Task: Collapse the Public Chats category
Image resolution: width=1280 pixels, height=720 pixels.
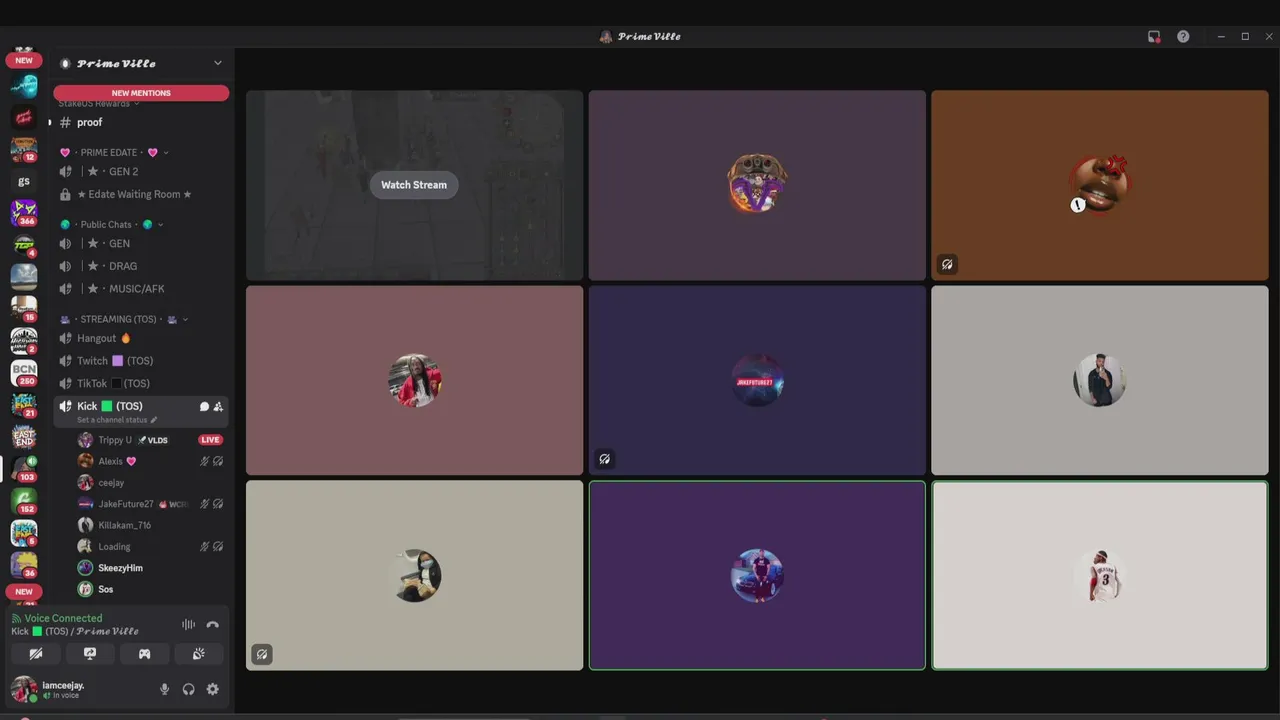Action: (x=111, y=224)
